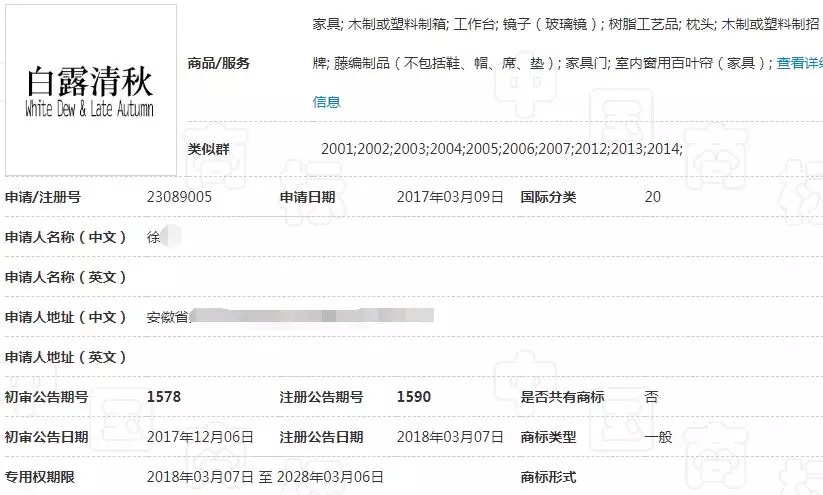Select the goods line starting 牌; 藤编制品
823x495 pixels.
[x=543, y=64]
